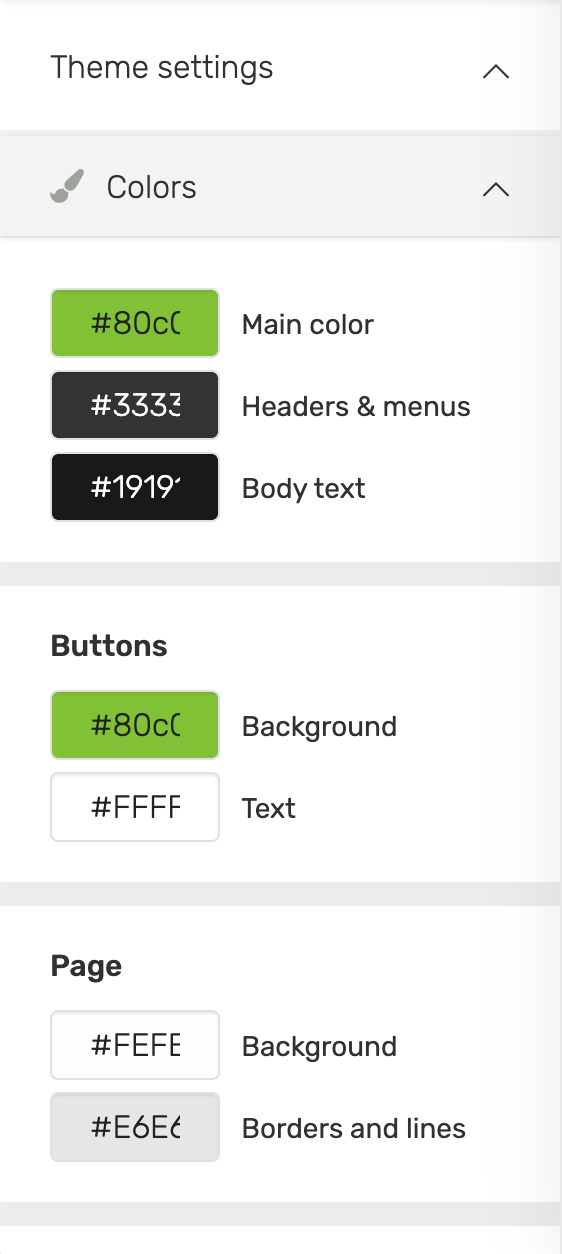Open the Body text color swatch
Image resolution: width=562 pixels, height=1254 pixels.
(x=135, y=488)
